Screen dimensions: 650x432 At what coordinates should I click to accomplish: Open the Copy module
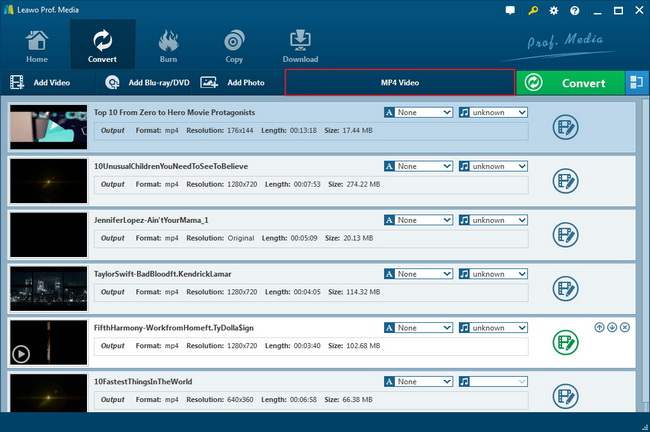click(x=234, y=46)
